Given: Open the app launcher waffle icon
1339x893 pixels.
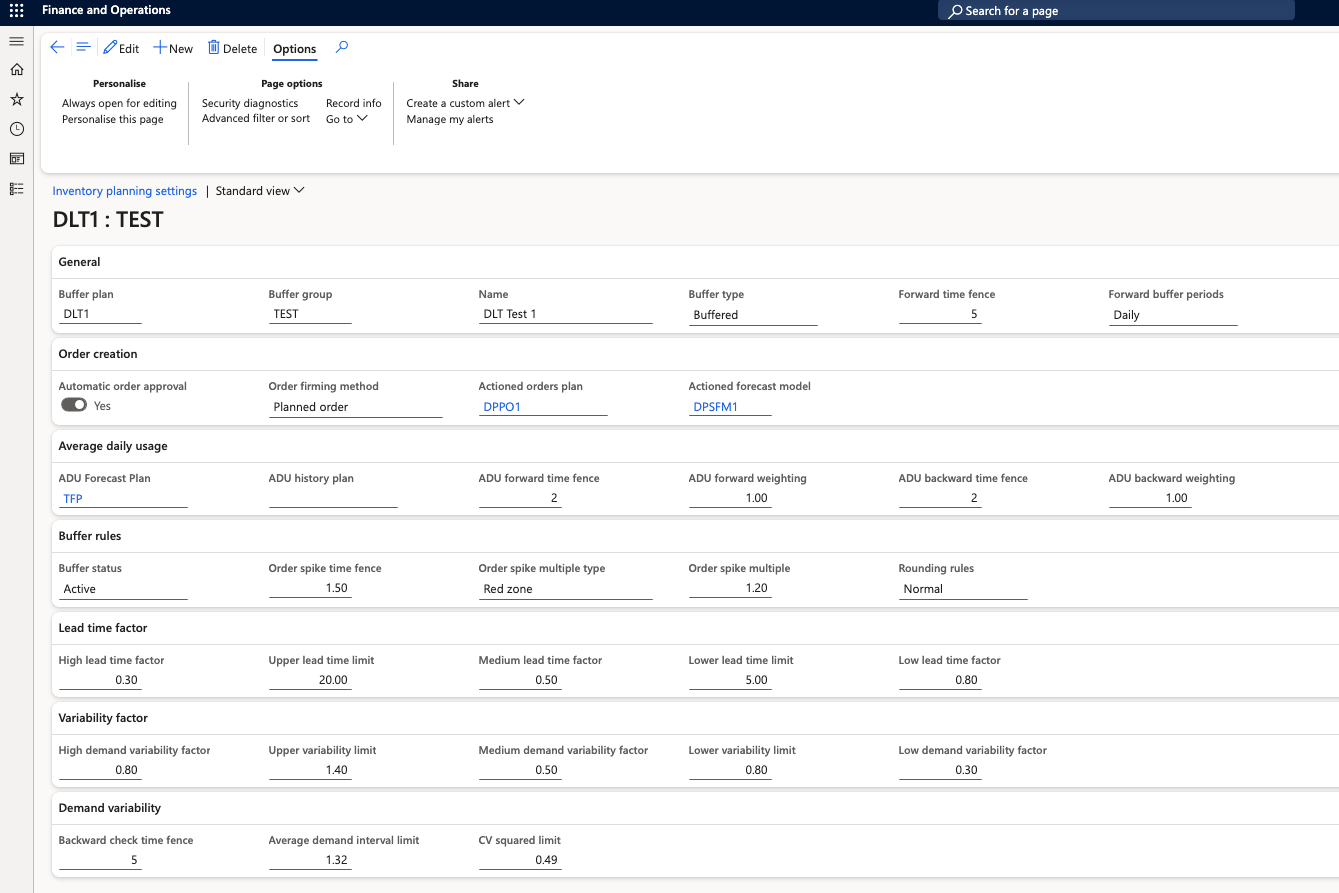Looking at the screenshot, I should coord(16,10).
